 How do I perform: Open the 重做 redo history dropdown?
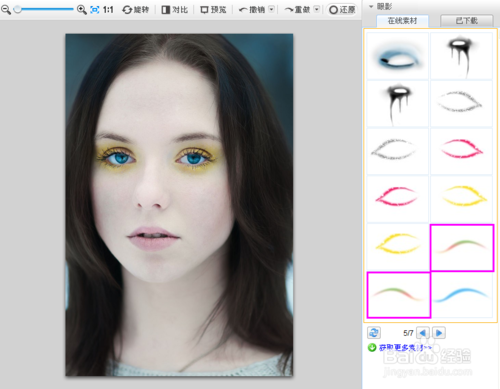coord(317,9)
